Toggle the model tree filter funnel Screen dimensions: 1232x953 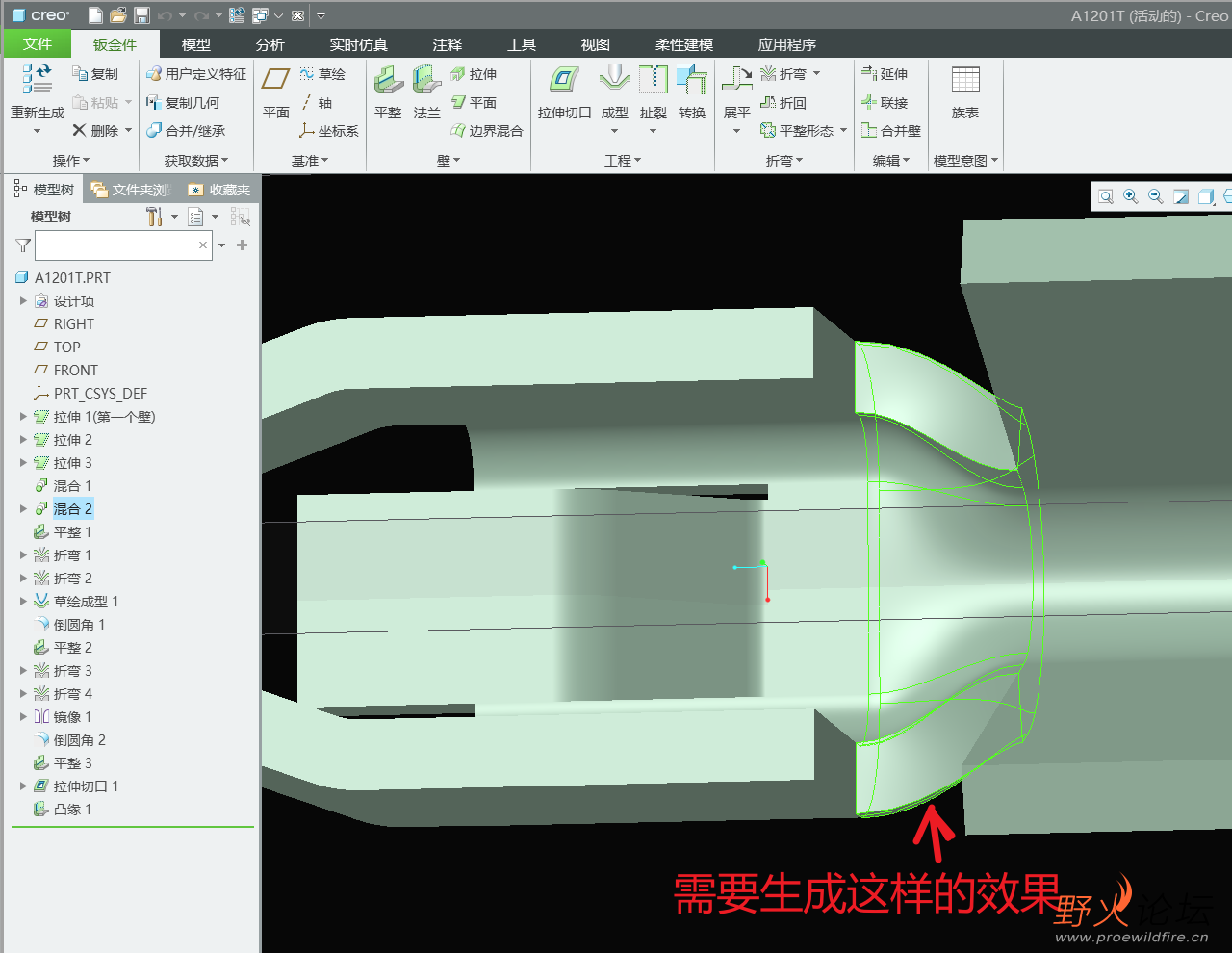click(23, 245)
